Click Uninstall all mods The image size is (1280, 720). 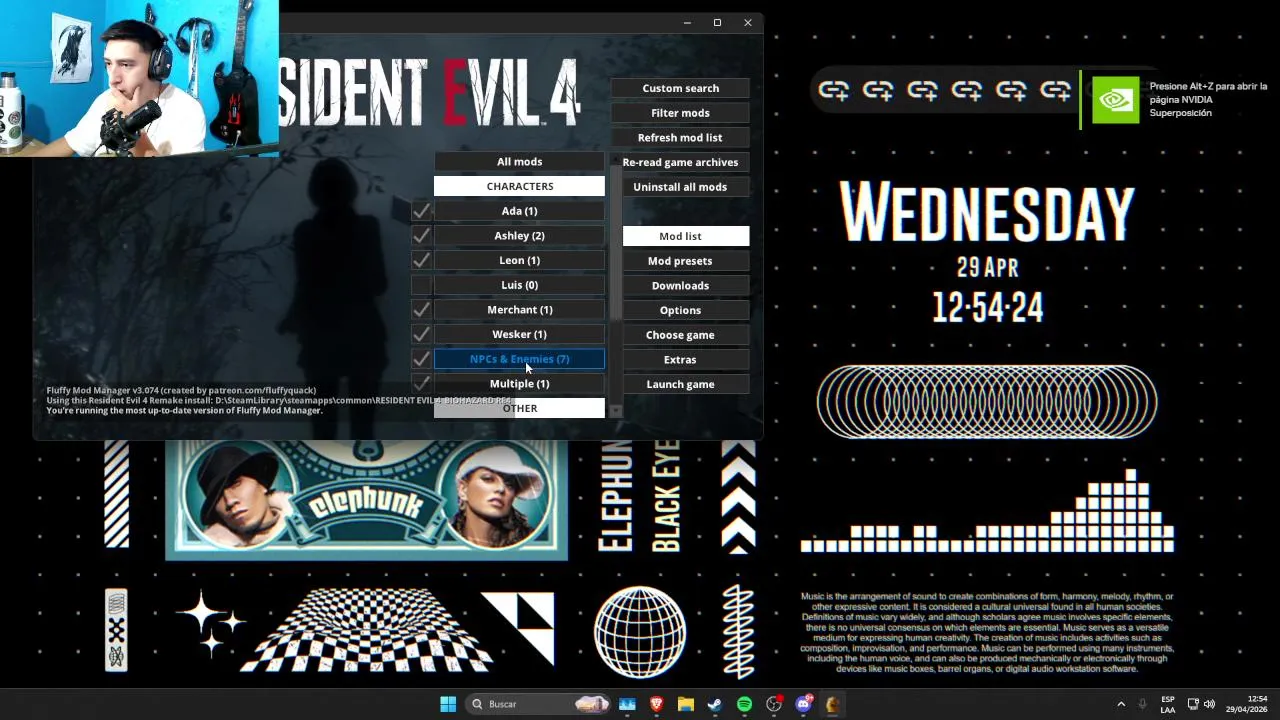point(680,187)
